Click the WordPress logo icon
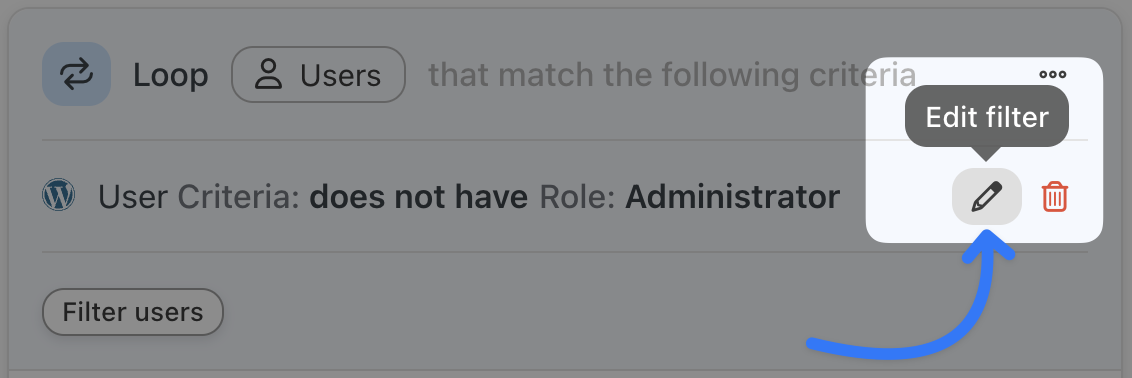The image size is (1132, 378). 58,195
